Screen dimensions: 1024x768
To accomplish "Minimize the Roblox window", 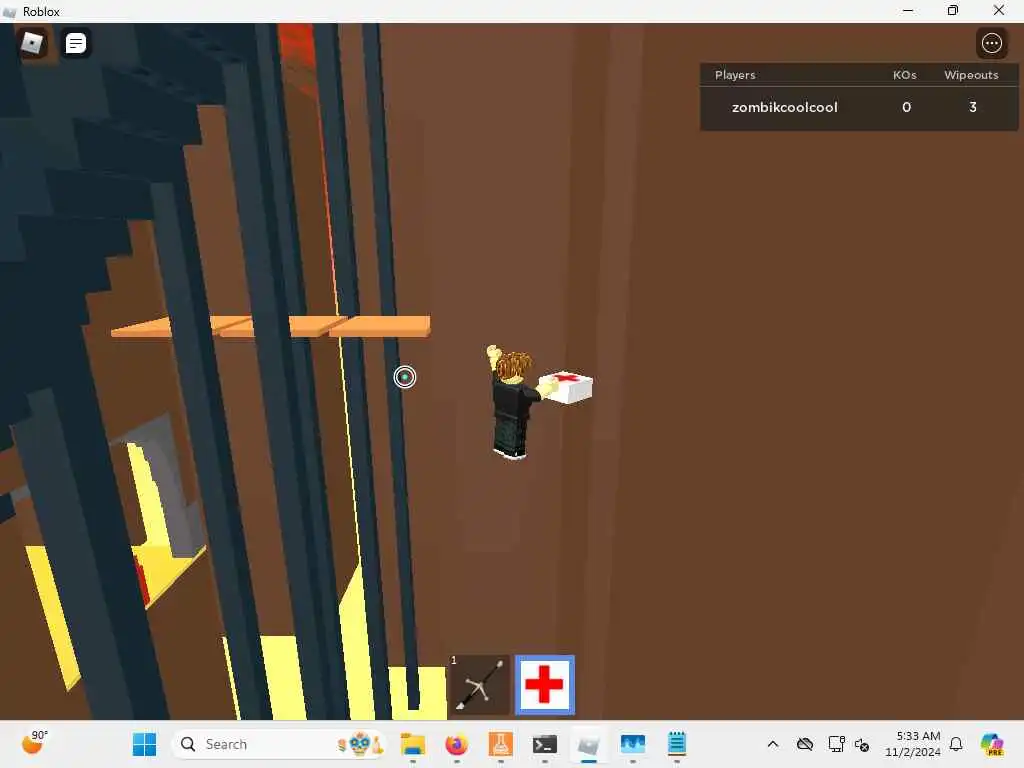I will [908, 10].
